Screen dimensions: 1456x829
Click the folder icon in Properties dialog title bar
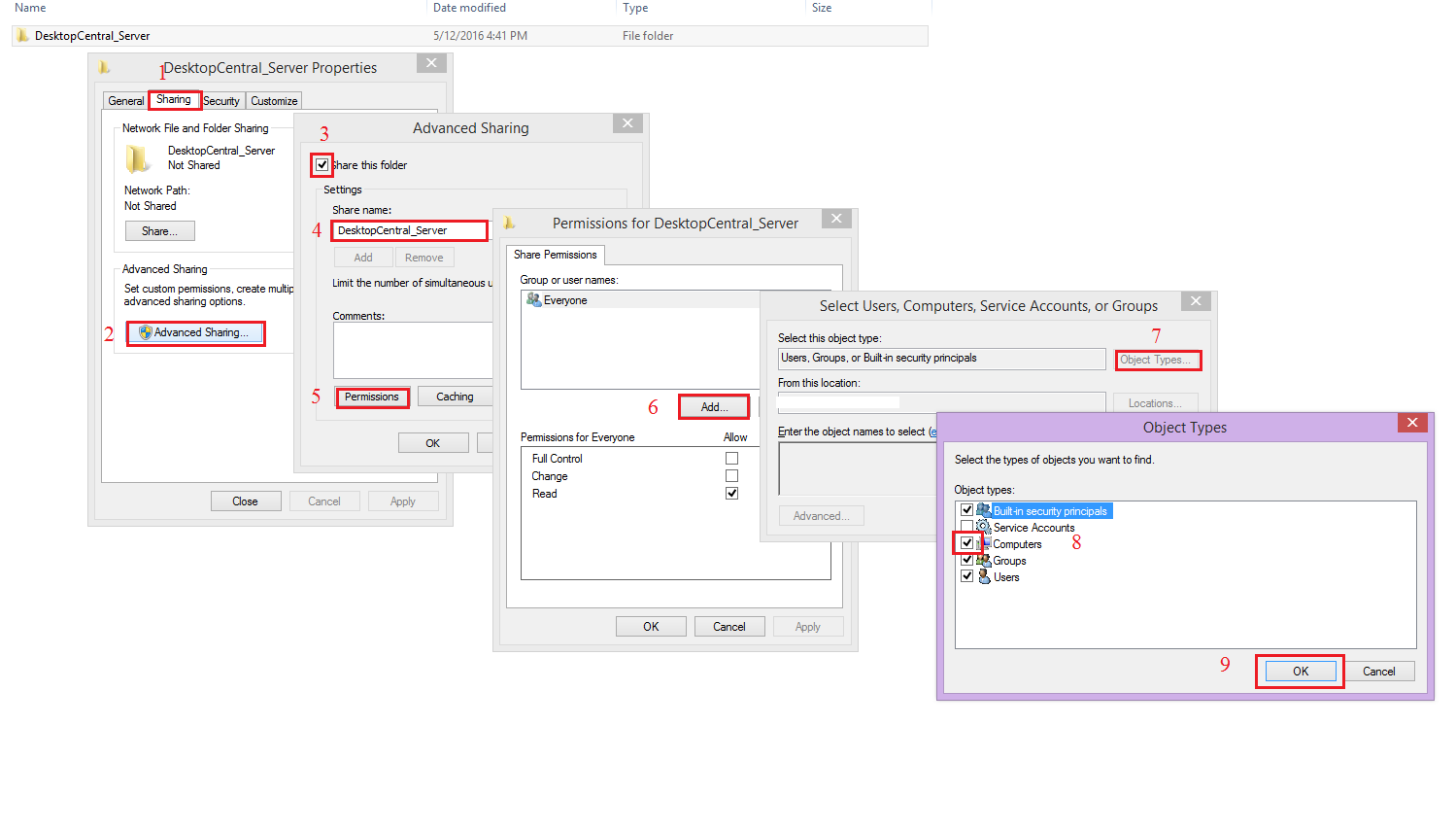(104, 68)
